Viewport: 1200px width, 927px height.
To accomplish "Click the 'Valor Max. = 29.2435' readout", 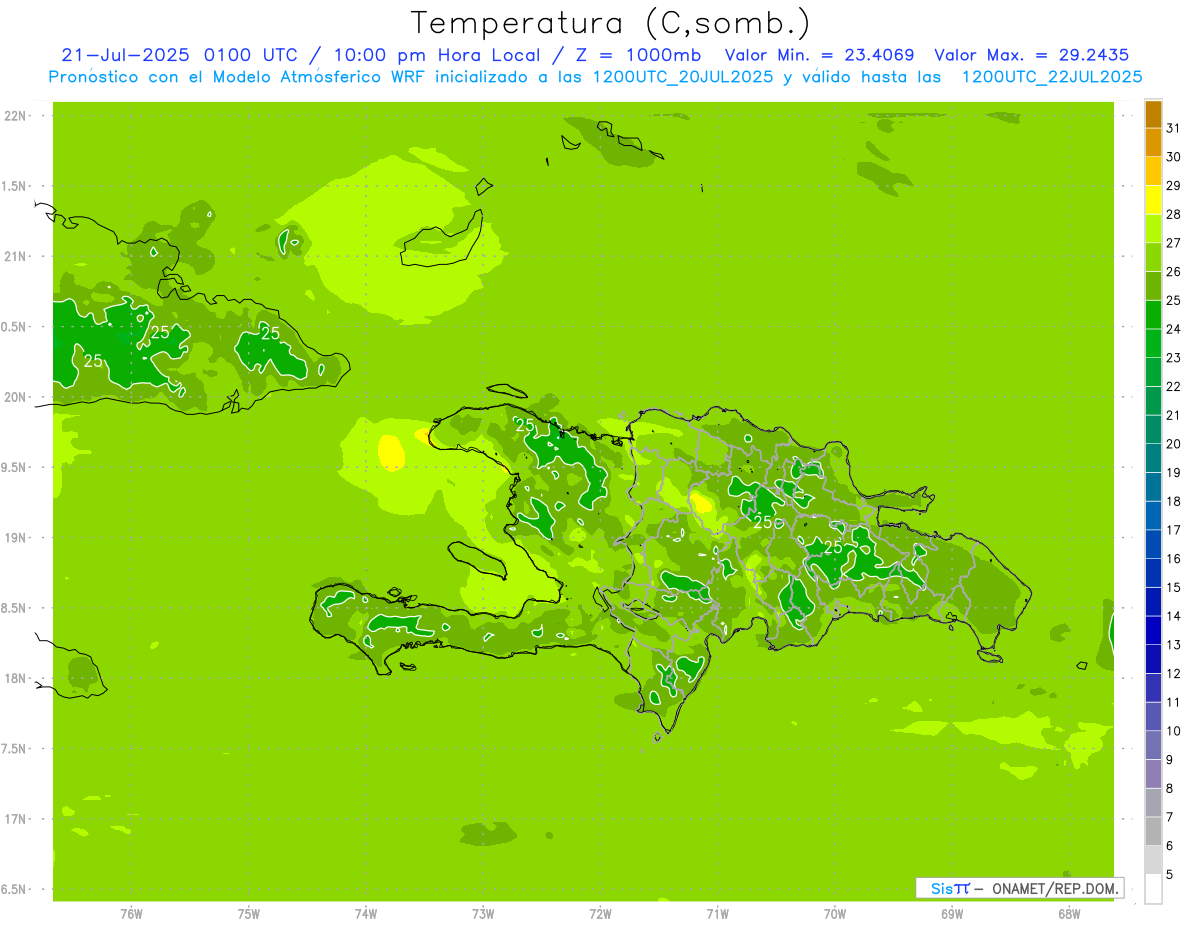I will (x=1031, y=55).
